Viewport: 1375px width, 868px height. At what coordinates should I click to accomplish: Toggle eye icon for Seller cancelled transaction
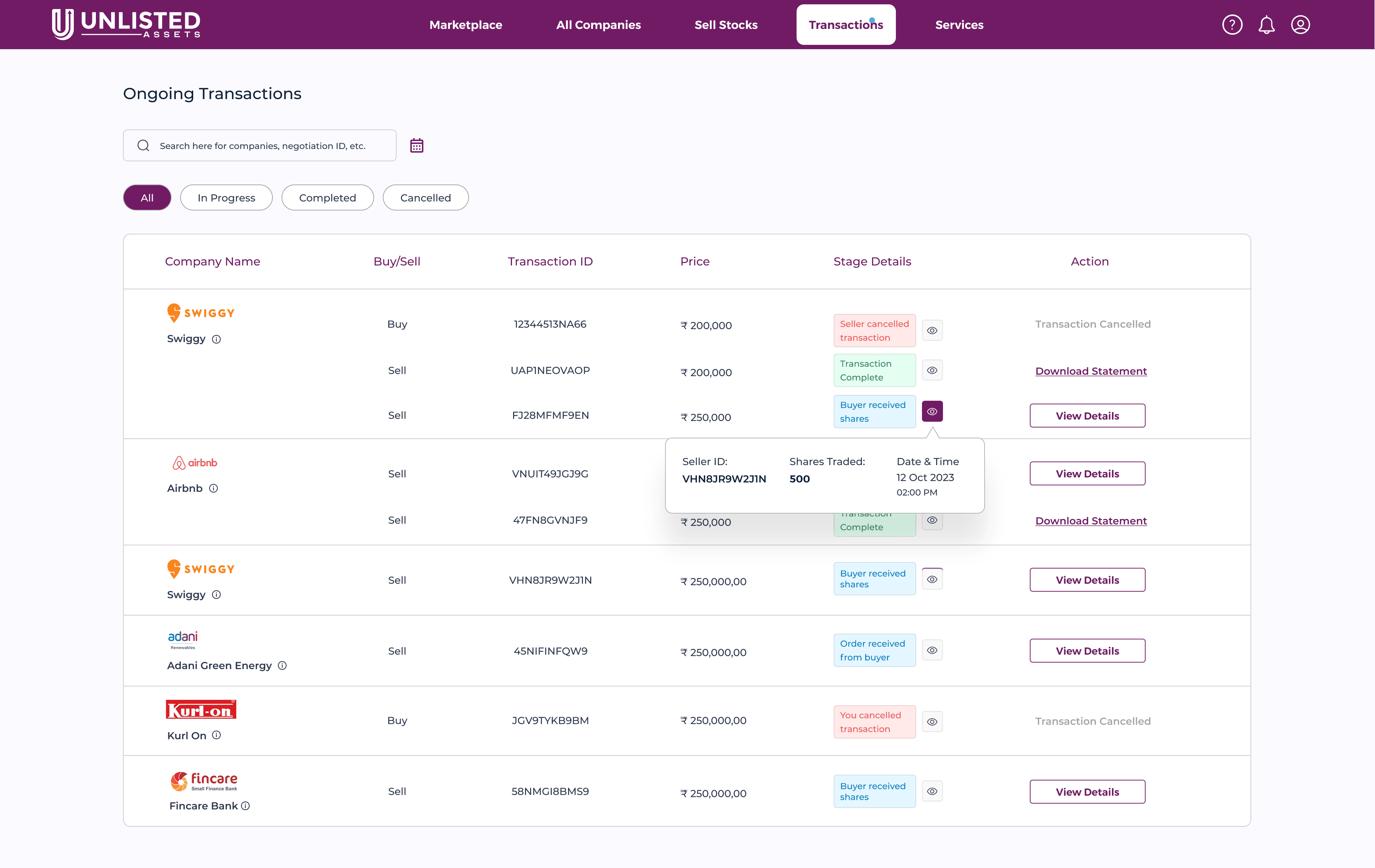[932, 331]
